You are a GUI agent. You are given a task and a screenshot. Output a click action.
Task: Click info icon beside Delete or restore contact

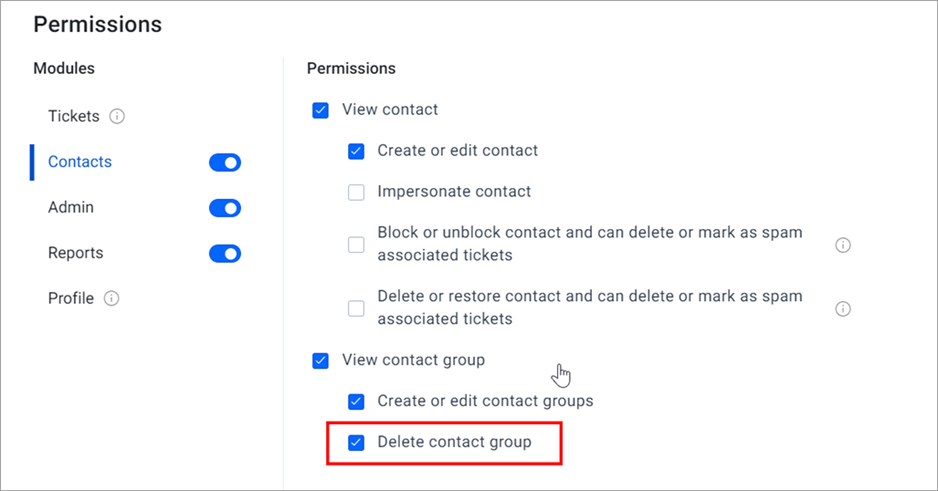point(843,309)
